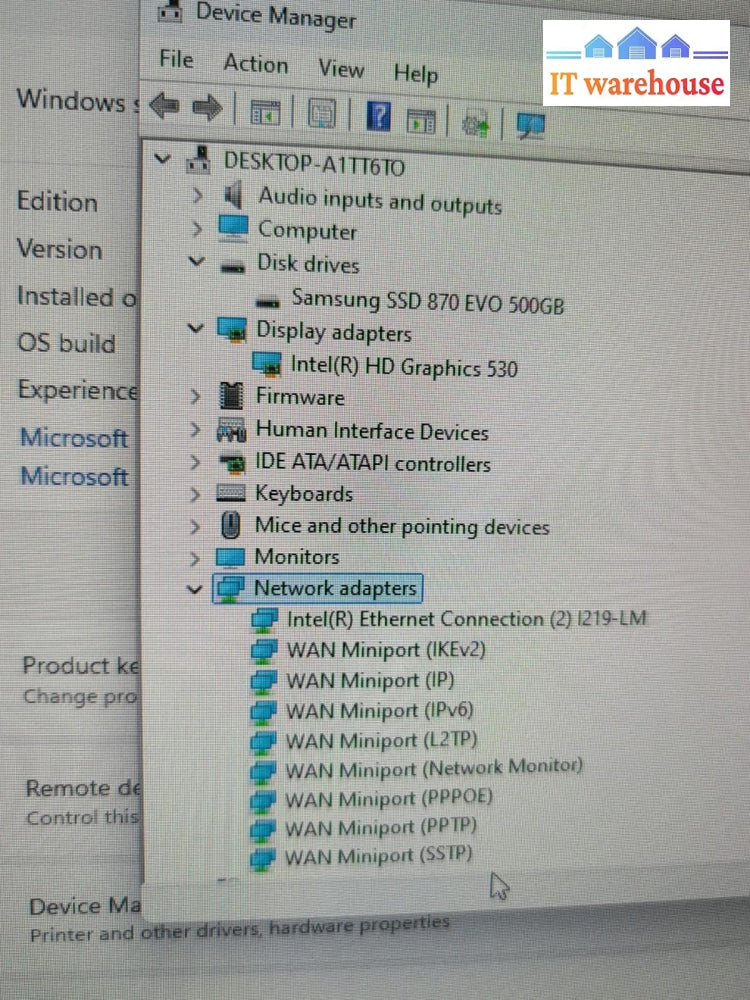This screenshot has width=750, height=1000.
Task: Click the Forward arrow toolbar icon
Action: 207,108
